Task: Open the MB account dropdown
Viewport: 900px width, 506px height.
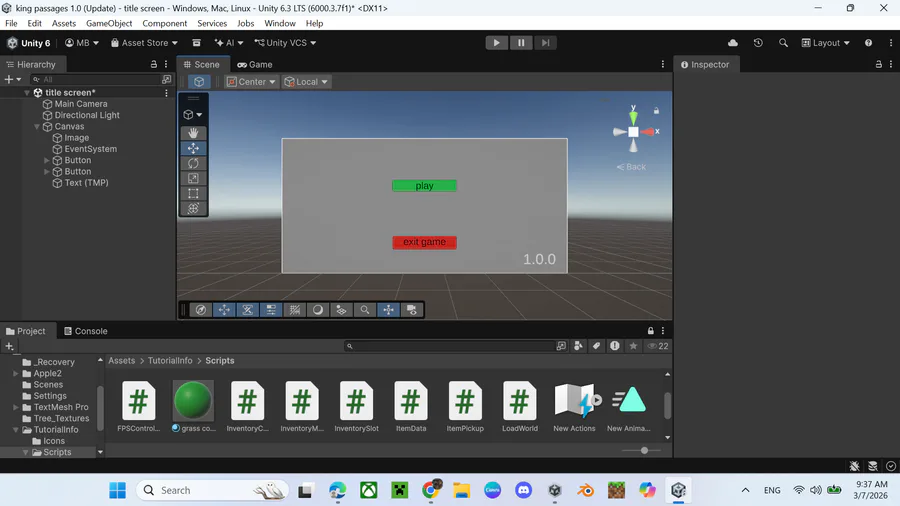Action: coord(82,42)
